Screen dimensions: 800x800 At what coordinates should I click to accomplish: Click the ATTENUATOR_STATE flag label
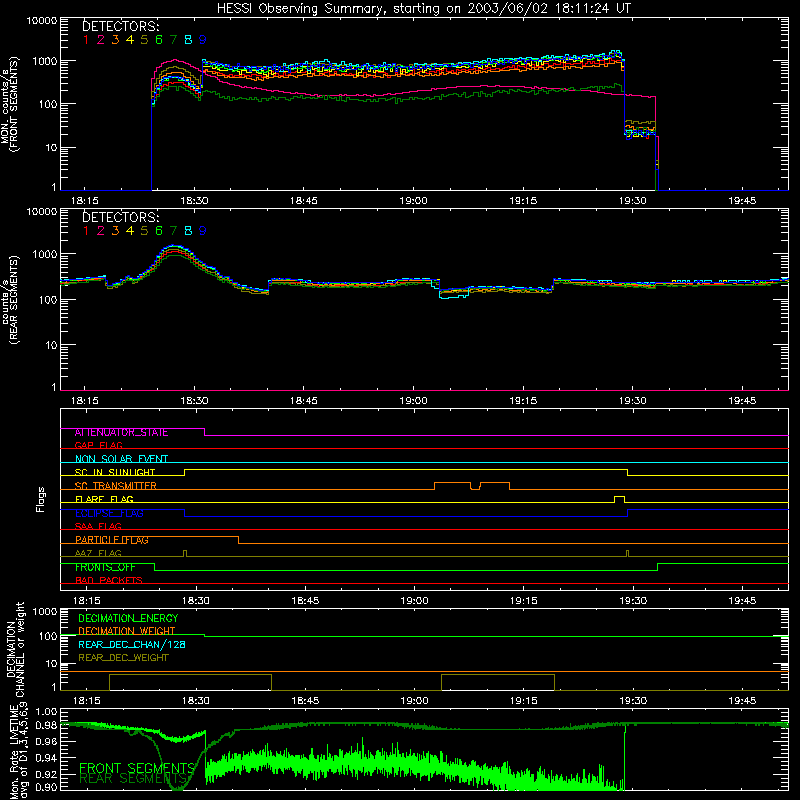click(121, 433)
